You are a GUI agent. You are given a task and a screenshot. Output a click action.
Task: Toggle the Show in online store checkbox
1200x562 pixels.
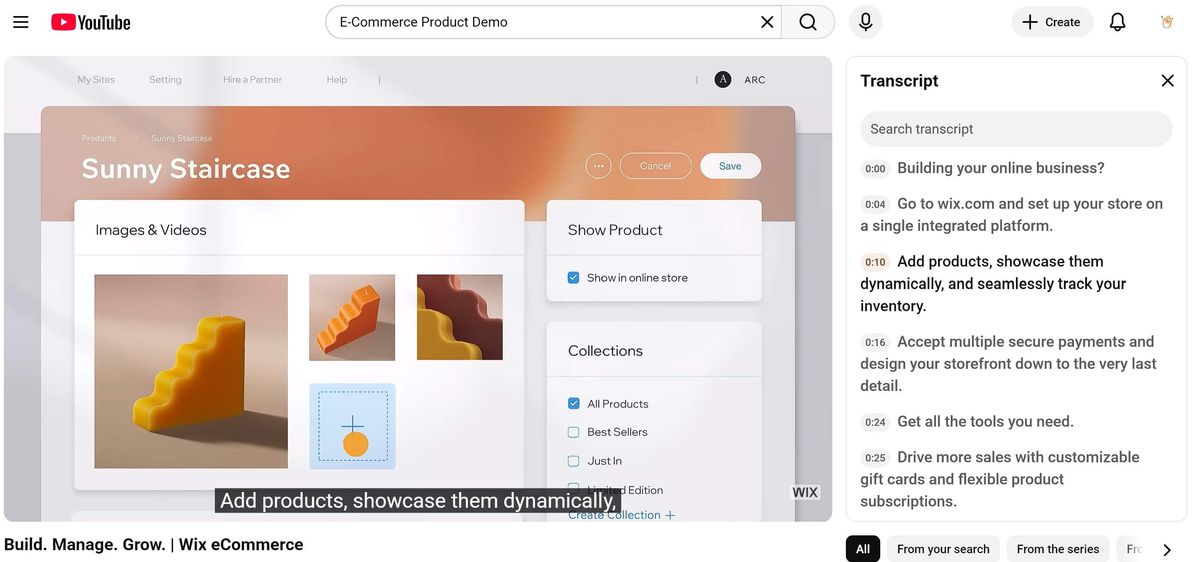573,277
